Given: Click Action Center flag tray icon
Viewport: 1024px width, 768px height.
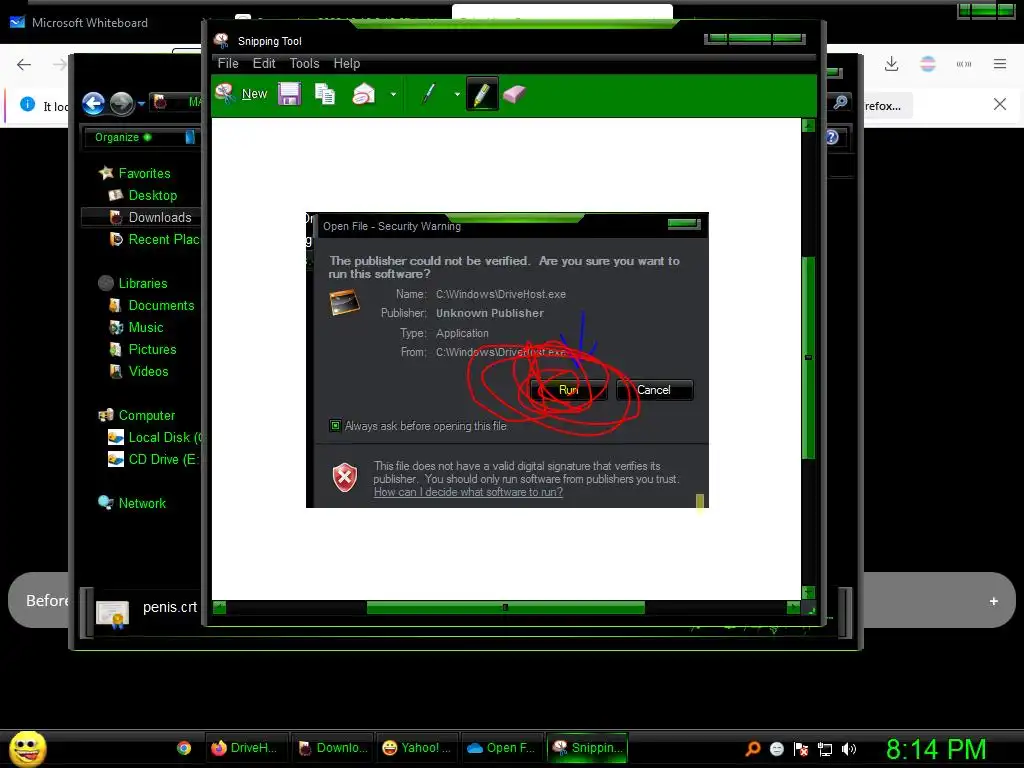Looking at the screenshot, I should click(801, 749).
